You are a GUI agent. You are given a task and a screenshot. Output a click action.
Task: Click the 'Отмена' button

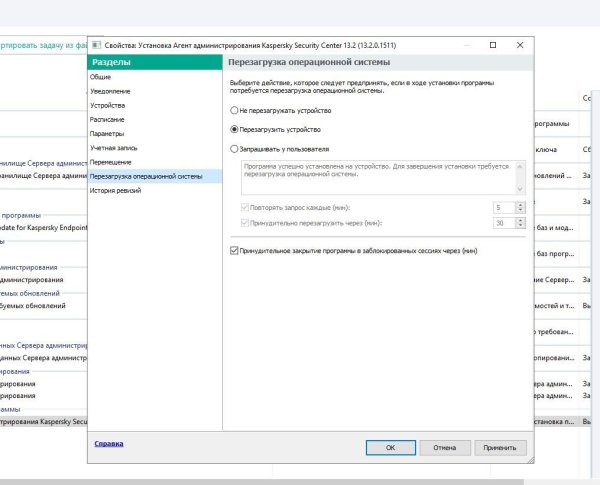coord(445,447)
